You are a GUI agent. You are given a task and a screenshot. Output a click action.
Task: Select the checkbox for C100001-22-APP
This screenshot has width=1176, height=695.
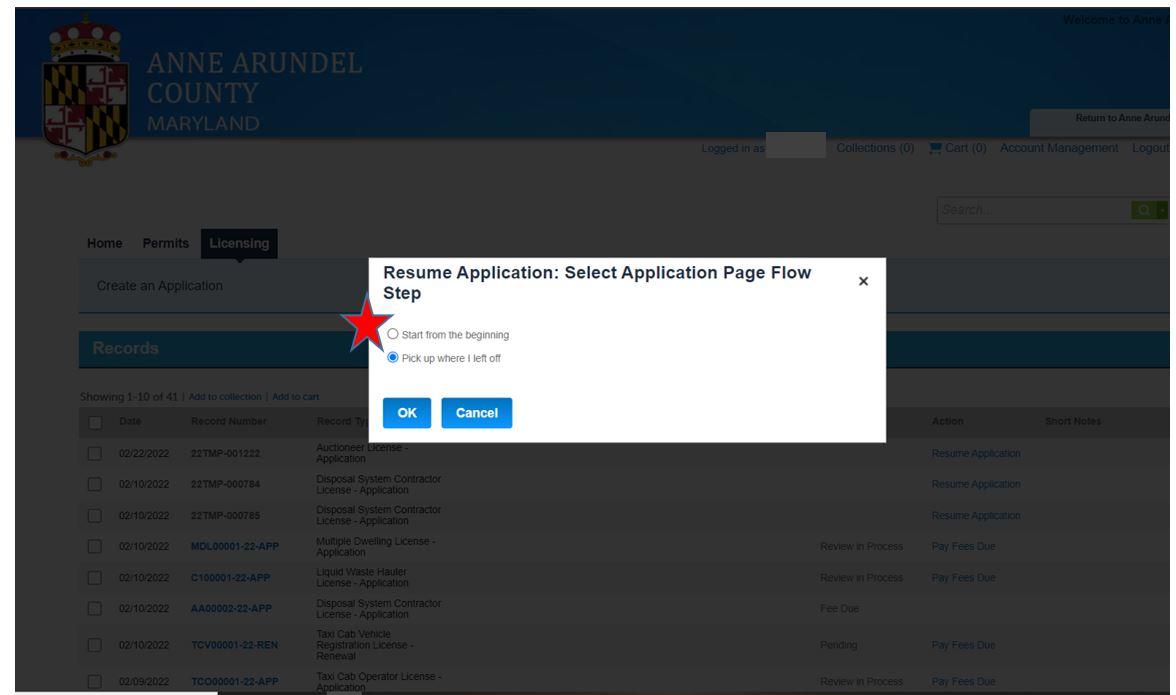click(x=94, y=578)
